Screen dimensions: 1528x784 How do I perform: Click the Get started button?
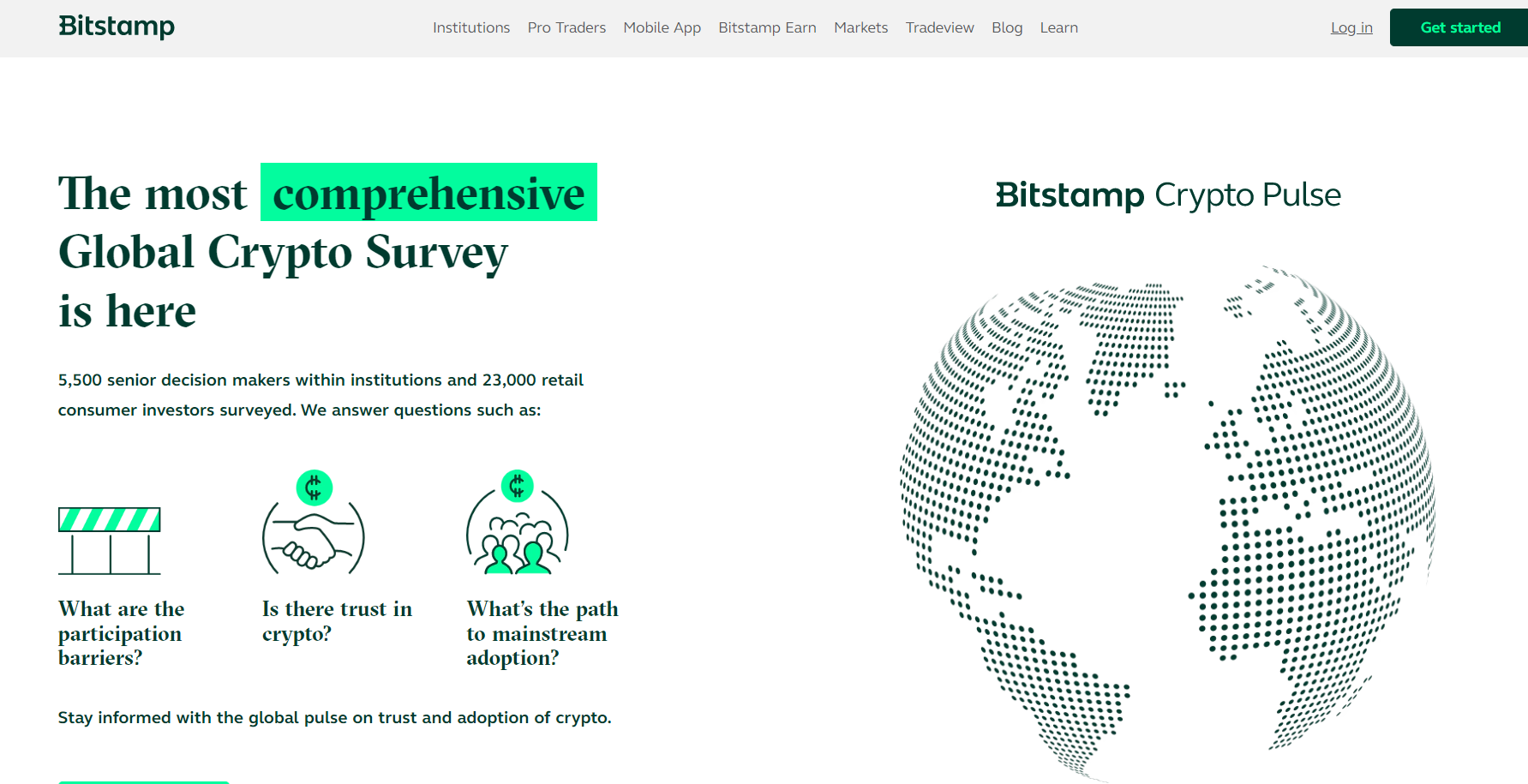1459,27
